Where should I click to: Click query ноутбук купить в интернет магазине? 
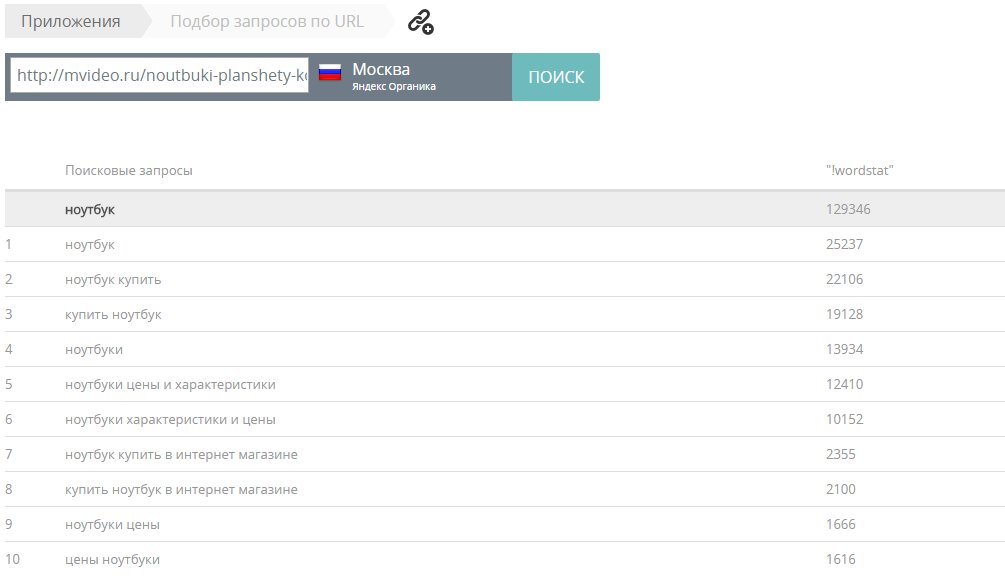181,454
